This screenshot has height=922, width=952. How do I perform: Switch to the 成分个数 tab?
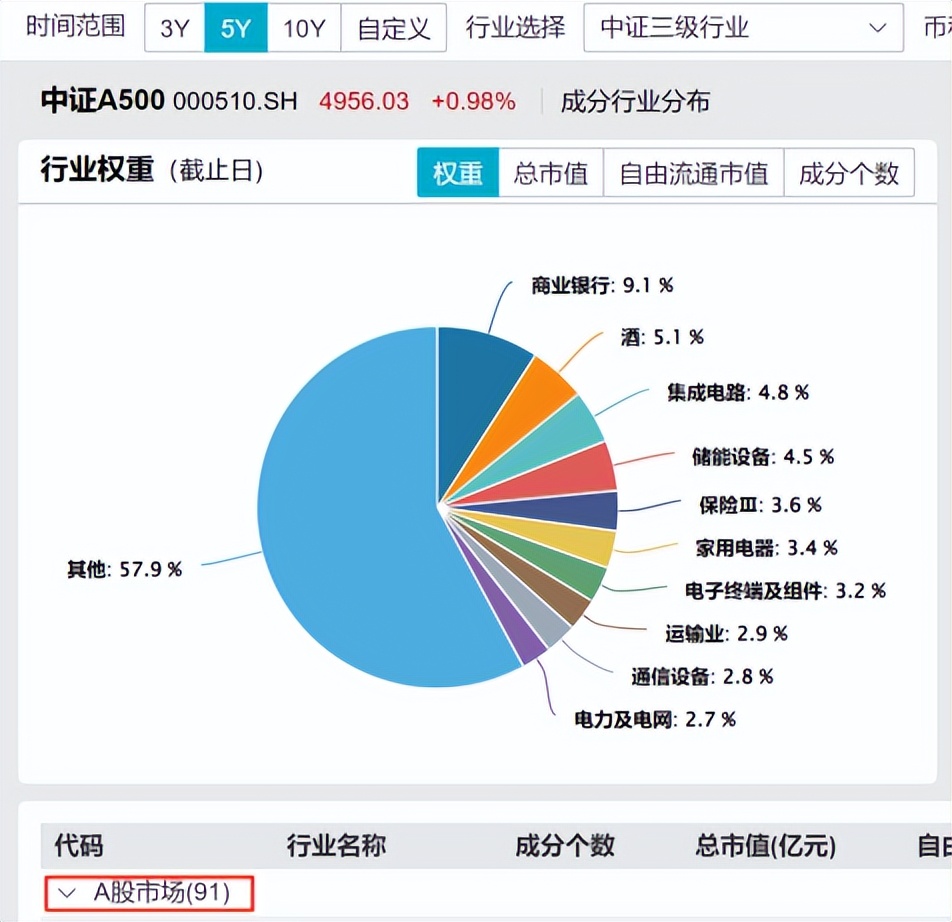pos(849,172)
